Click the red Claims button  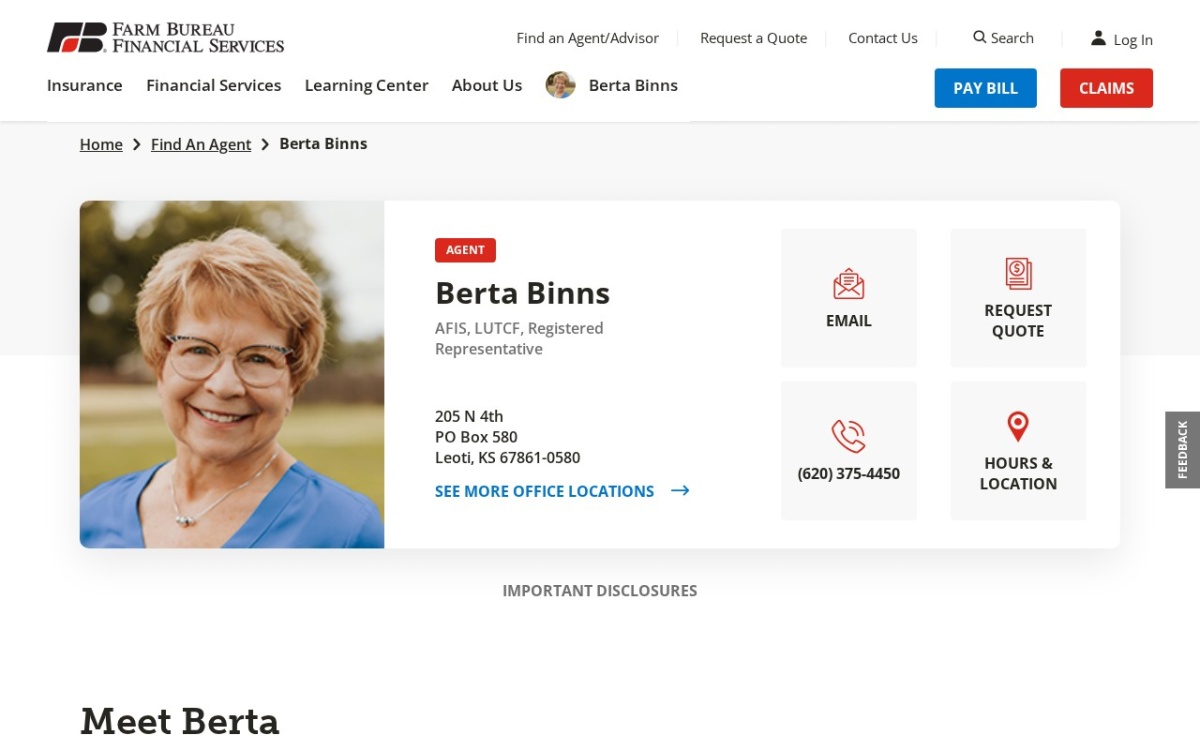[x=1106, y=88]
